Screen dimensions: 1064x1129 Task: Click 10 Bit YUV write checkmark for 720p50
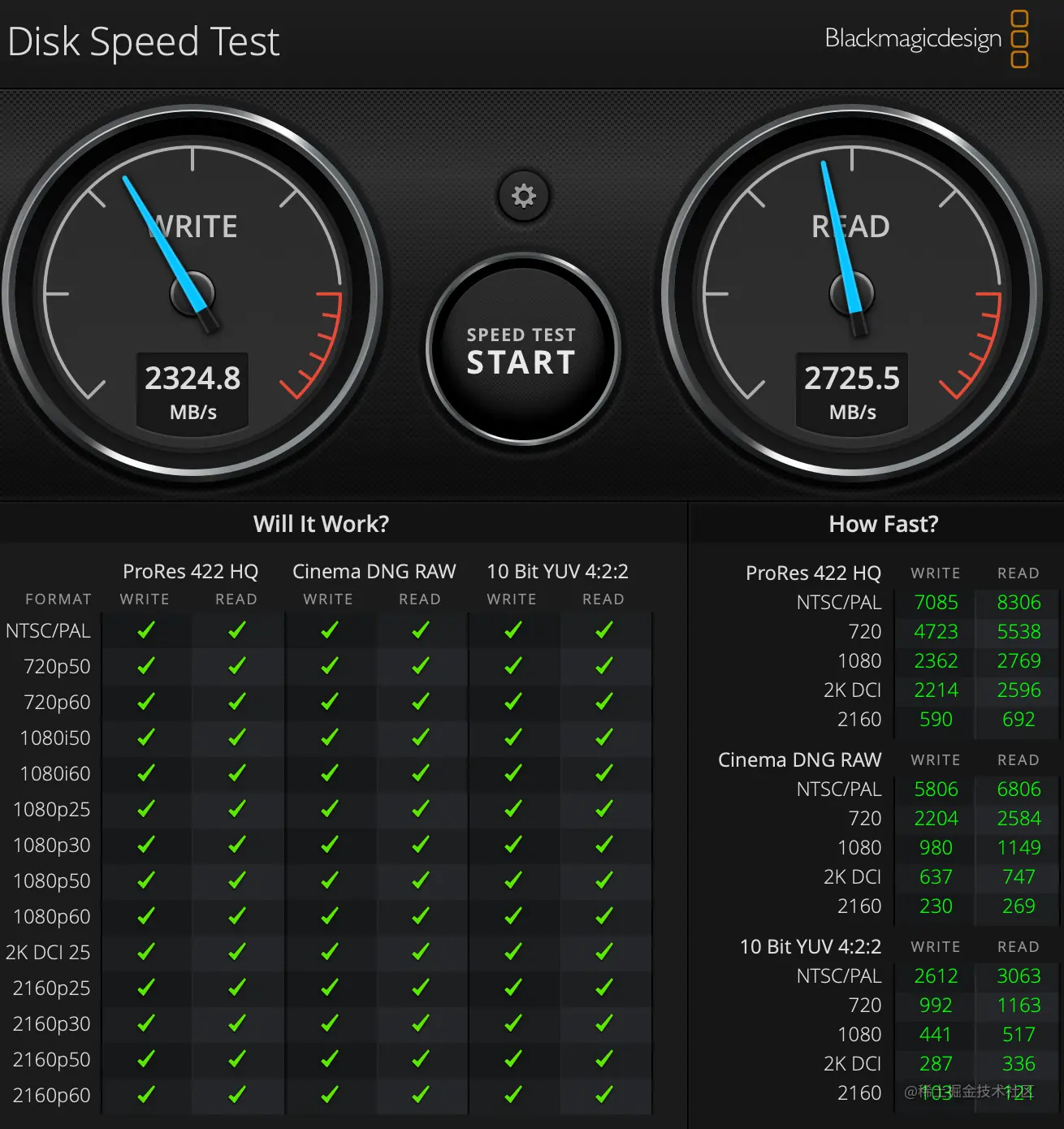pyautogui.click(x=513, y=666)
